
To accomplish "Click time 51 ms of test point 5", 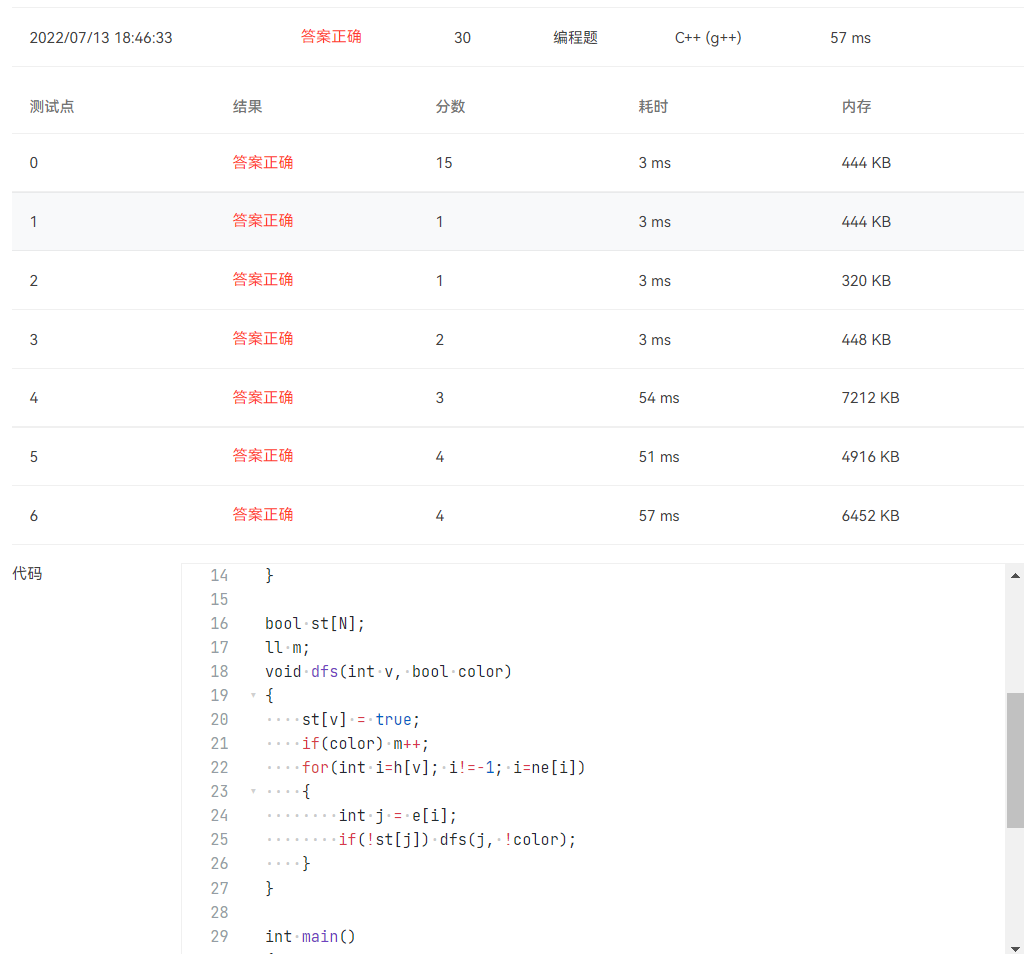I will tap(659, 456).
